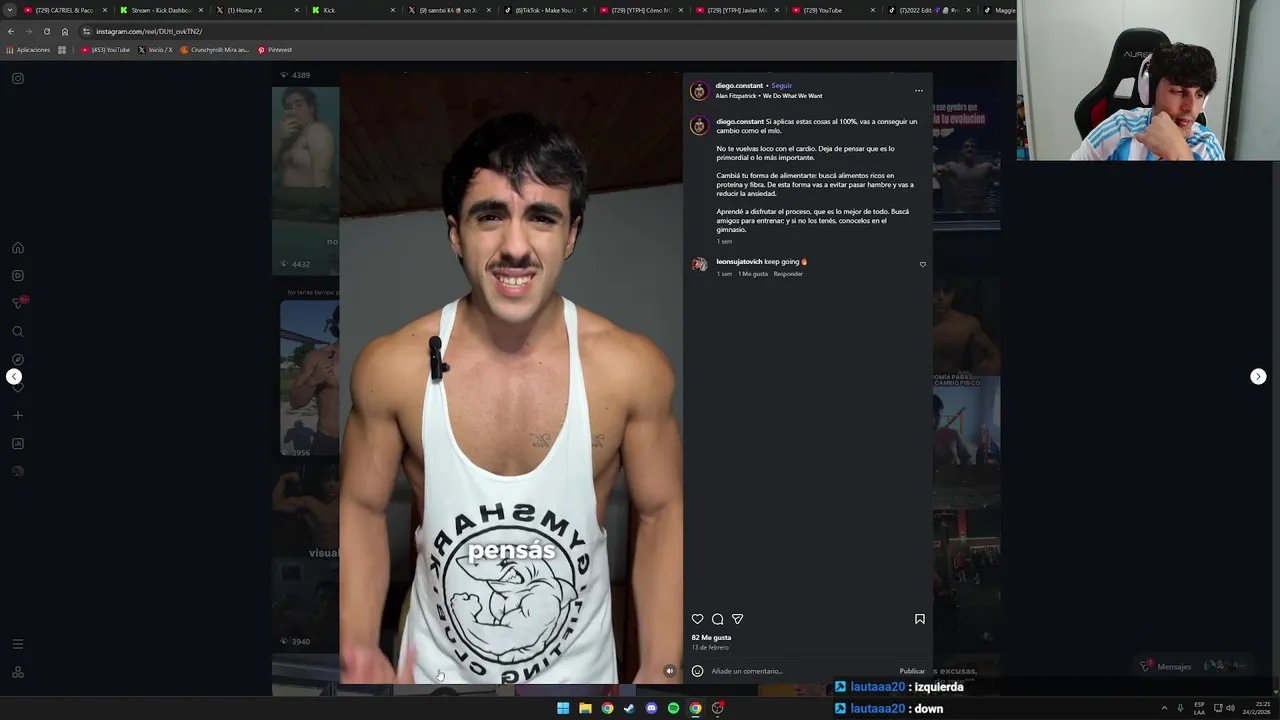Open Aplicaciones bookmarks shortcut
The image size is (1280, 720).
click(28, 50)
